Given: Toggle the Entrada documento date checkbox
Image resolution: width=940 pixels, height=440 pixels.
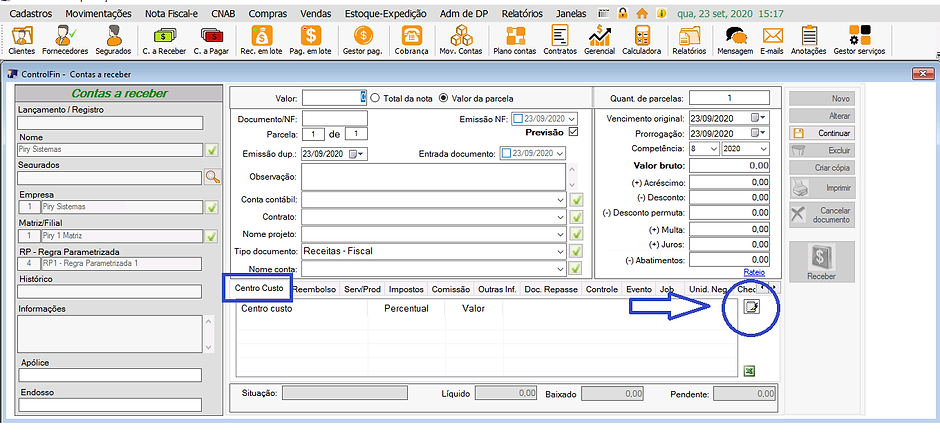Looking at the screenshot, I should coord(506,153).
